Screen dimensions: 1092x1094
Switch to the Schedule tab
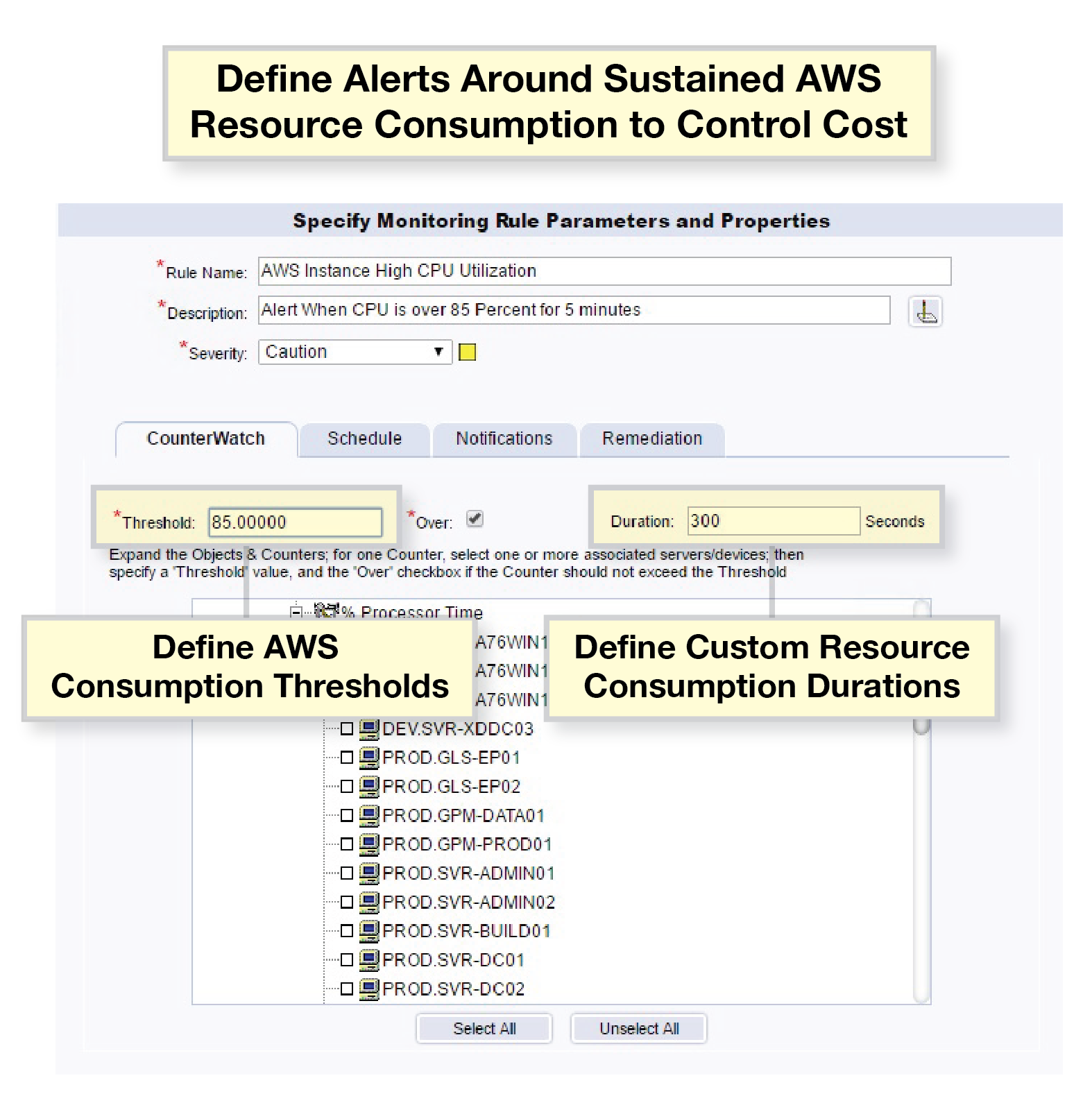[364, 439]
